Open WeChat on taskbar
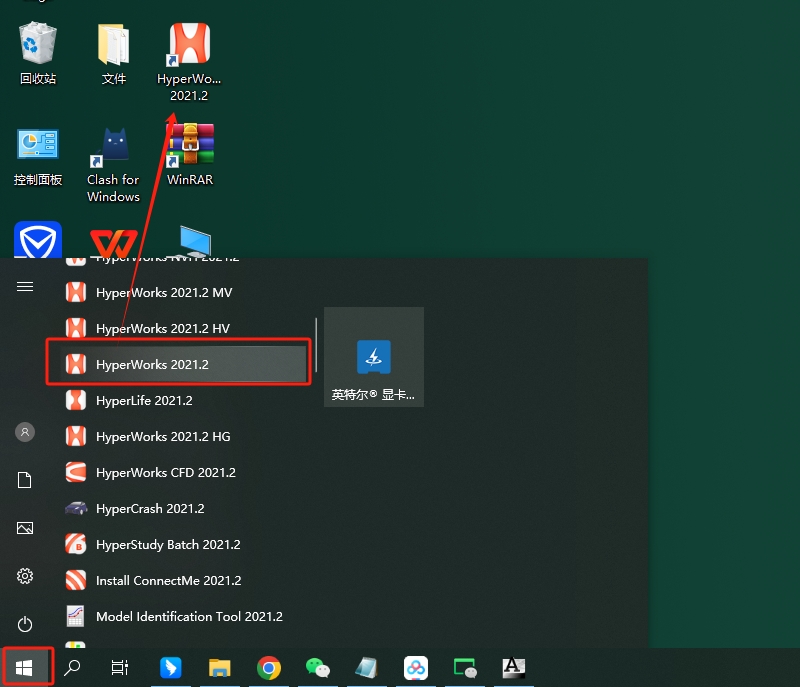 (318, 667)
